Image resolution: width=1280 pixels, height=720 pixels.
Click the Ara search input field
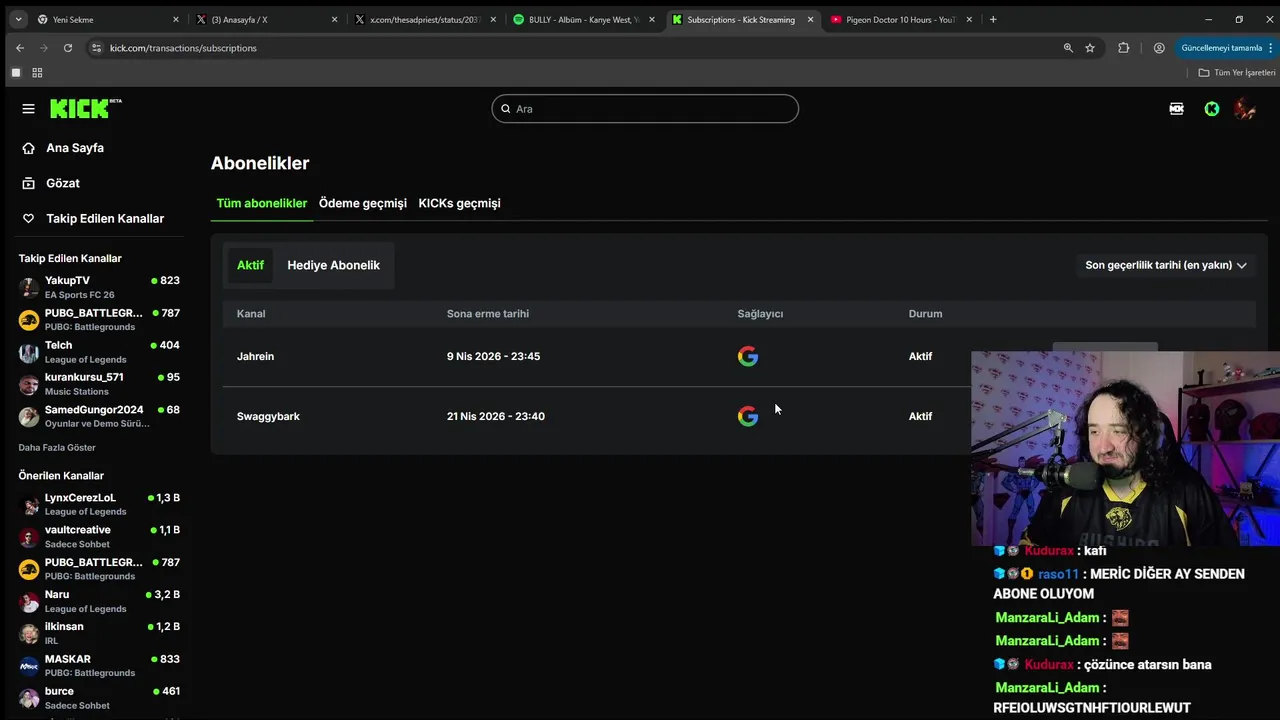[645, 109]
